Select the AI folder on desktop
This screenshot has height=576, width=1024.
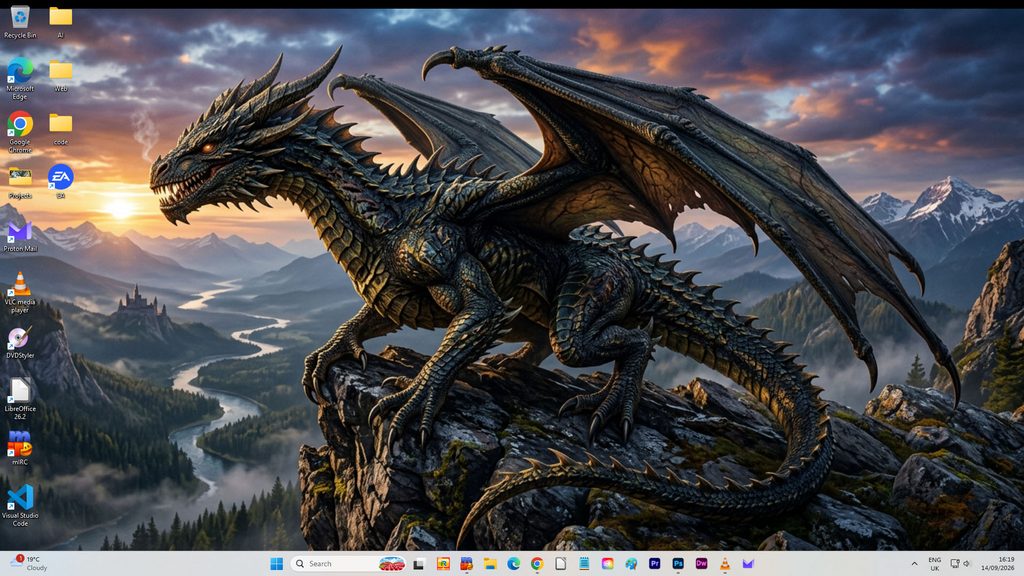click(x=61, y=22)
